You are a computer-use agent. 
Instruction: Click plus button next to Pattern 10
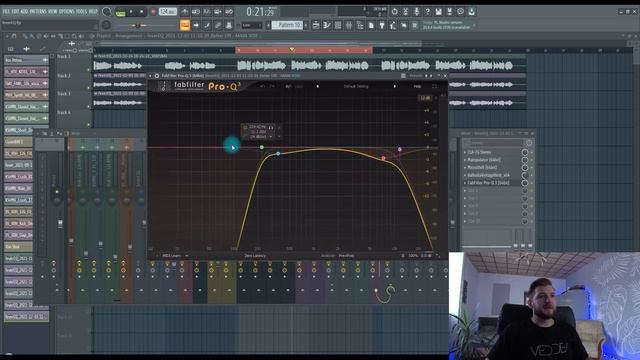coord(307,25)
